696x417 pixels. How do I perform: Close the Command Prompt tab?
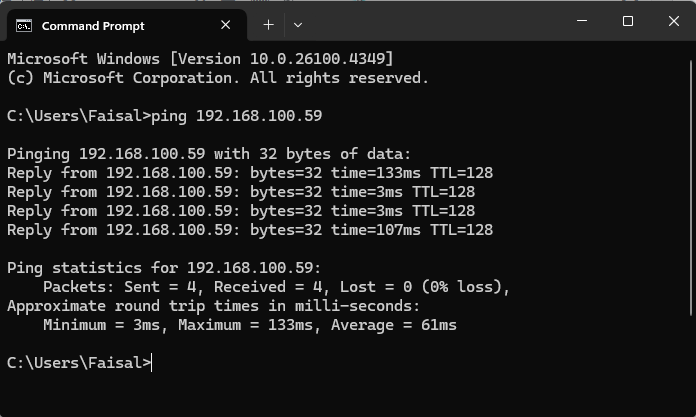226,25
